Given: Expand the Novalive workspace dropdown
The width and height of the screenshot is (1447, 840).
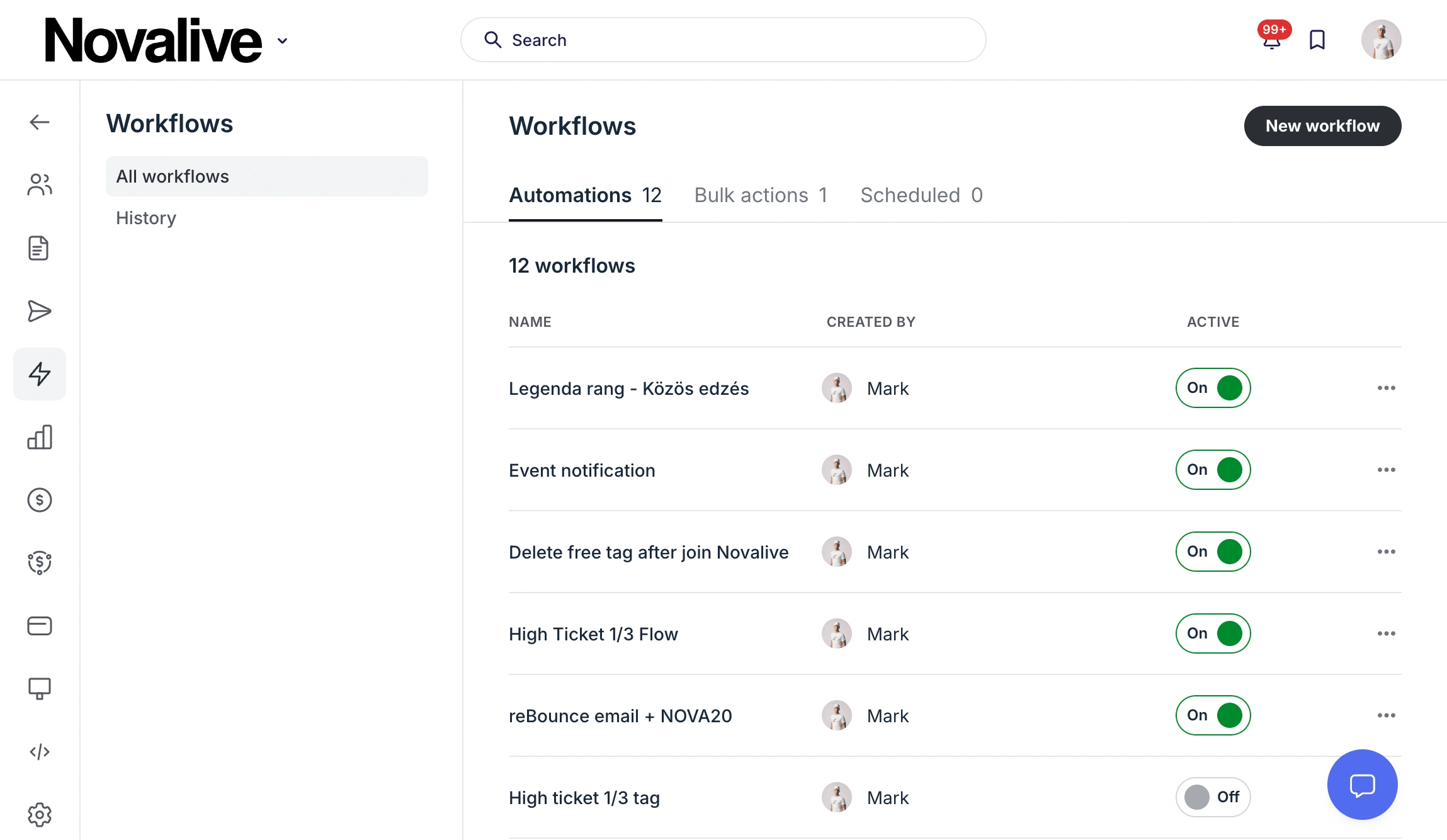Looking at the screenshot, I should [283, 41].
